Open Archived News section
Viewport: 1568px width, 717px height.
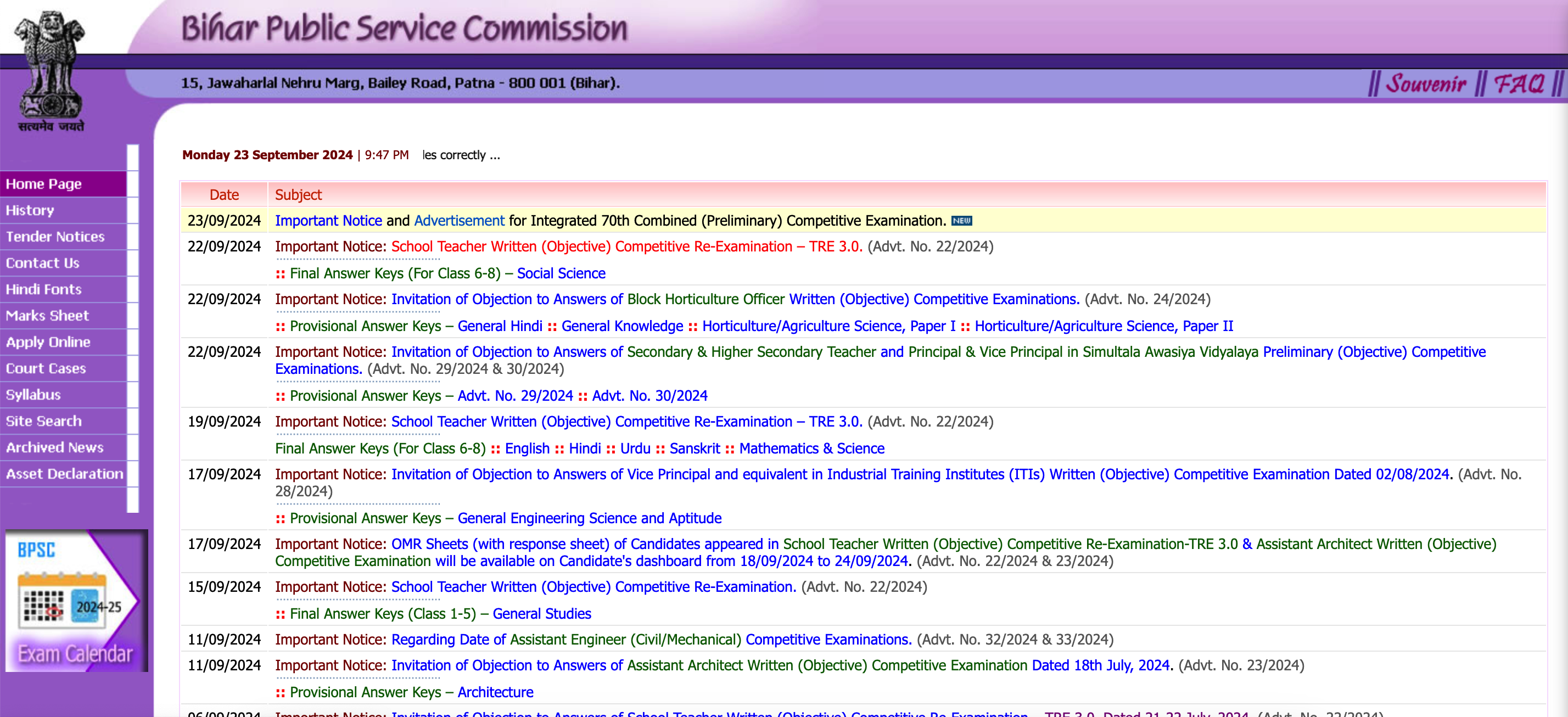click(x=63, y=447)
